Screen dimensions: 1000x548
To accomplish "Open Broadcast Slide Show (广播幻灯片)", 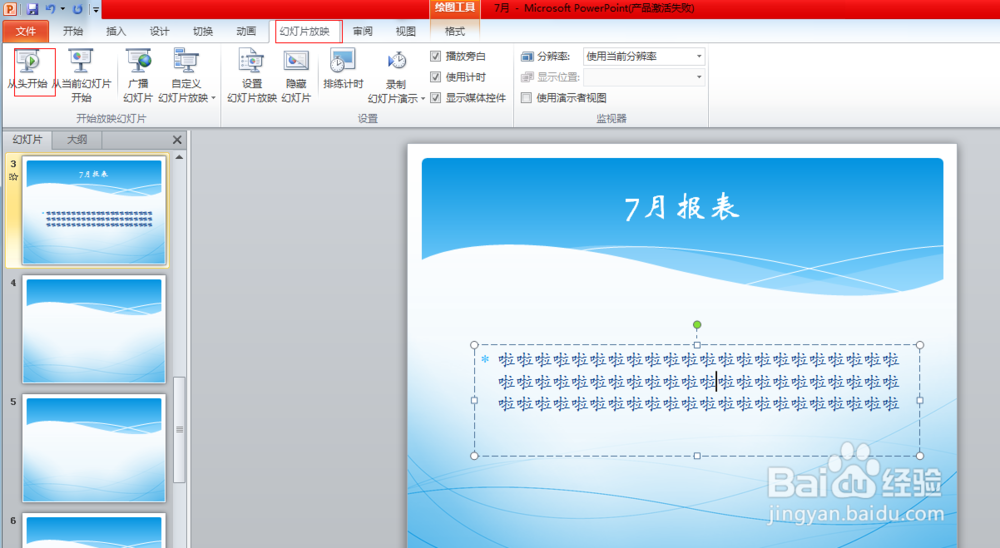I will click(x=138, y=75).
